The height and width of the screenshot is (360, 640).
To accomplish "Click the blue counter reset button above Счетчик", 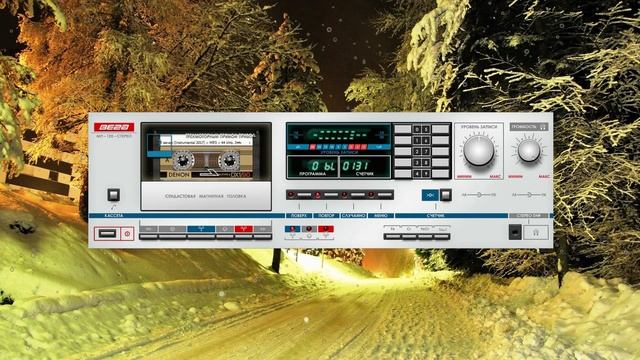I will click(430, 195).
